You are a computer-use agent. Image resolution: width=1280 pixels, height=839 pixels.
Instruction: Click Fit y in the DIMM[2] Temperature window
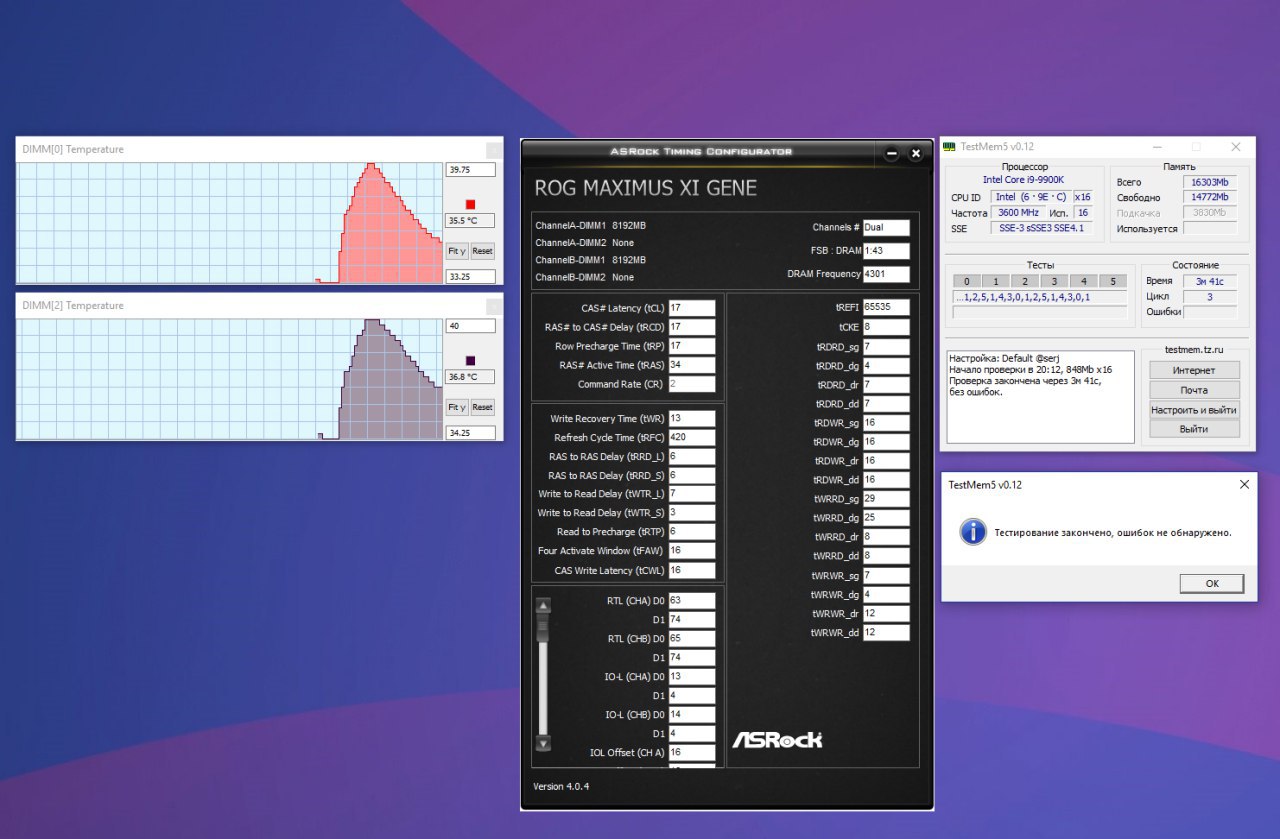[x=457, y=407]
